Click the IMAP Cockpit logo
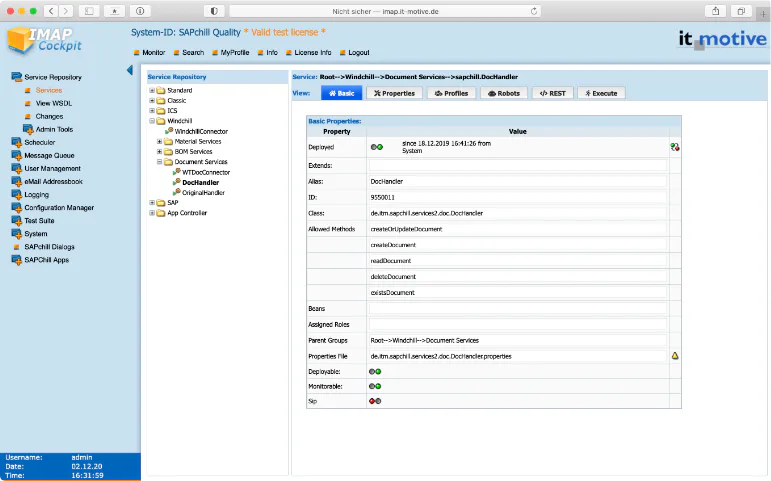 pyautogui.click(x=44, y=40)
